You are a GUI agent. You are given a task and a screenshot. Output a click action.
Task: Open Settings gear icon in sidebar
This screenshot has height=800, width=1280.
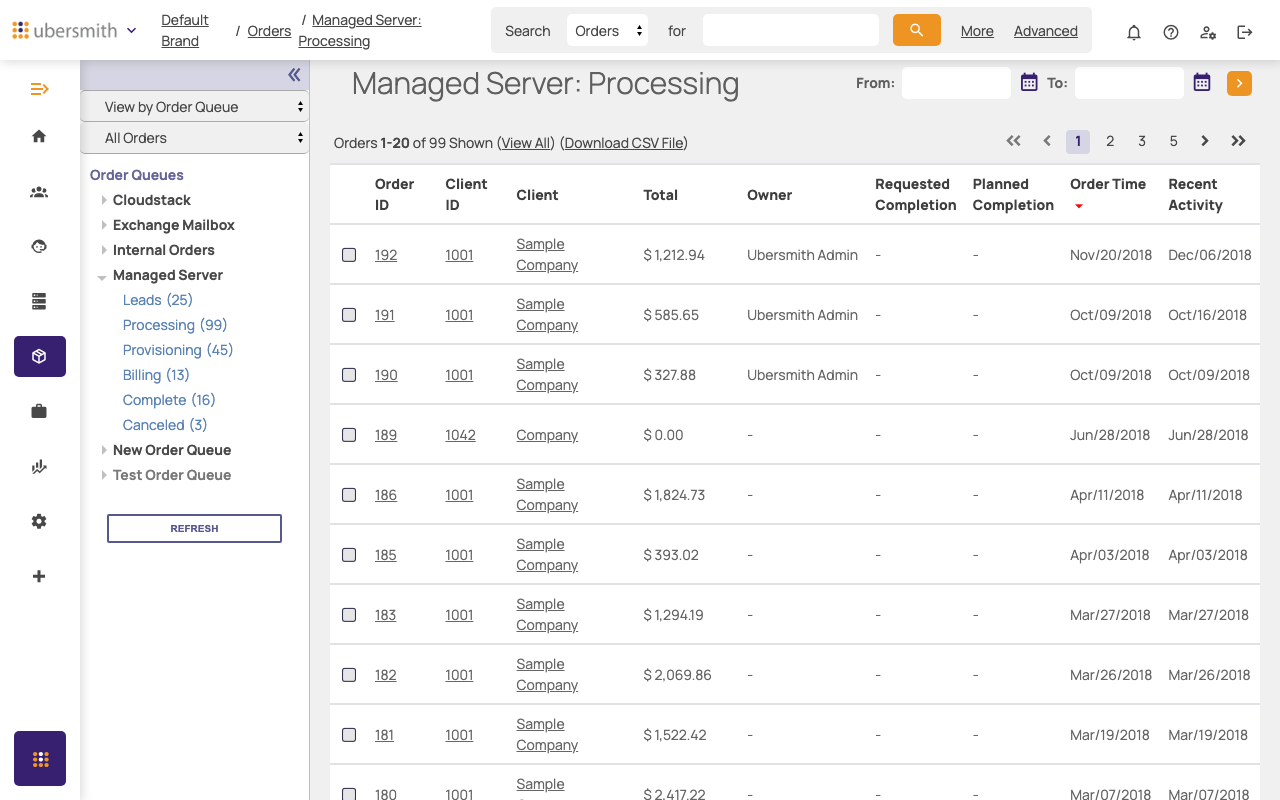39,521
